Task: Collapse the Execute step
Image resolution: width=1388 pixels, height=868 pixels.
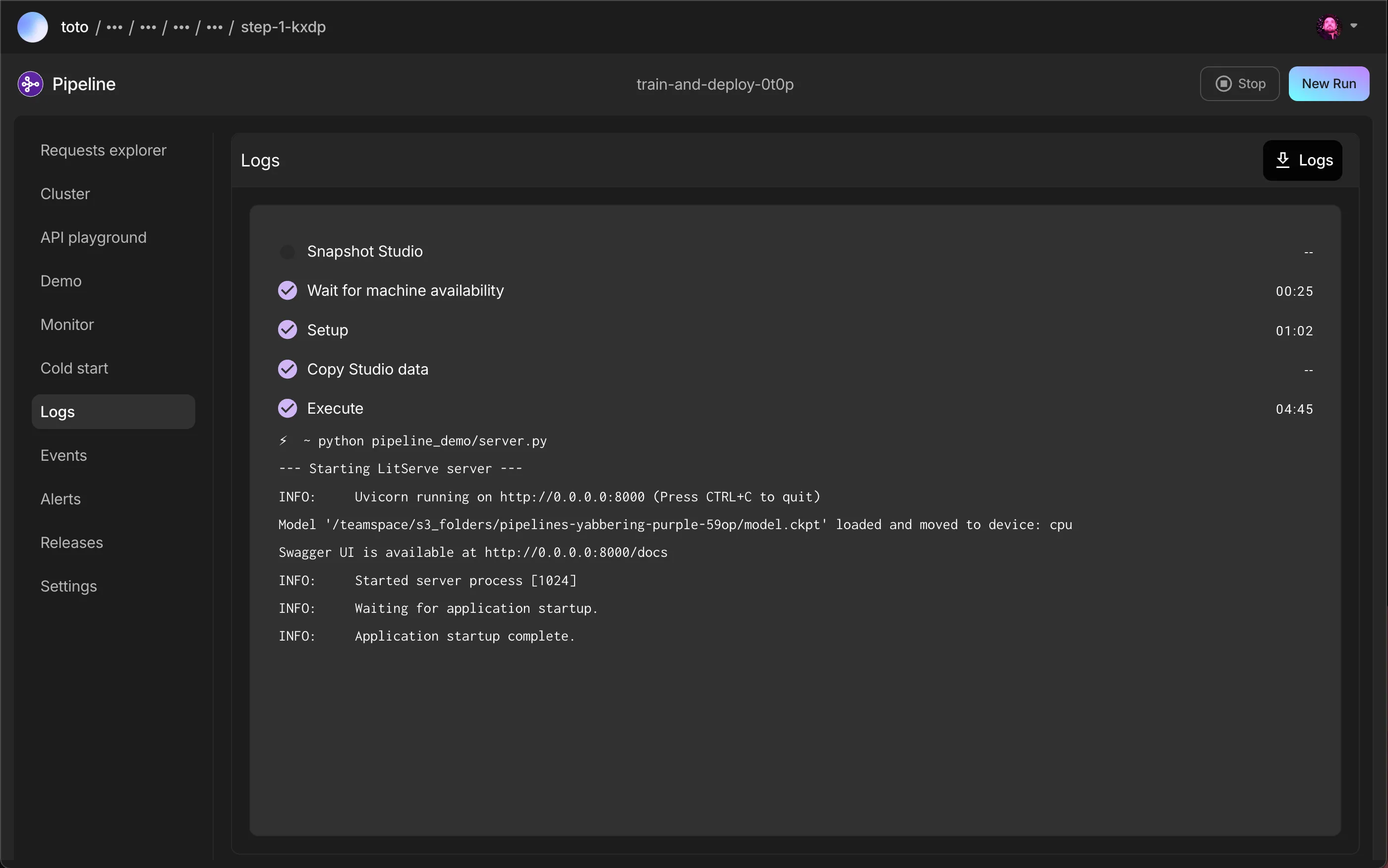Action: [x=795, y=408]
